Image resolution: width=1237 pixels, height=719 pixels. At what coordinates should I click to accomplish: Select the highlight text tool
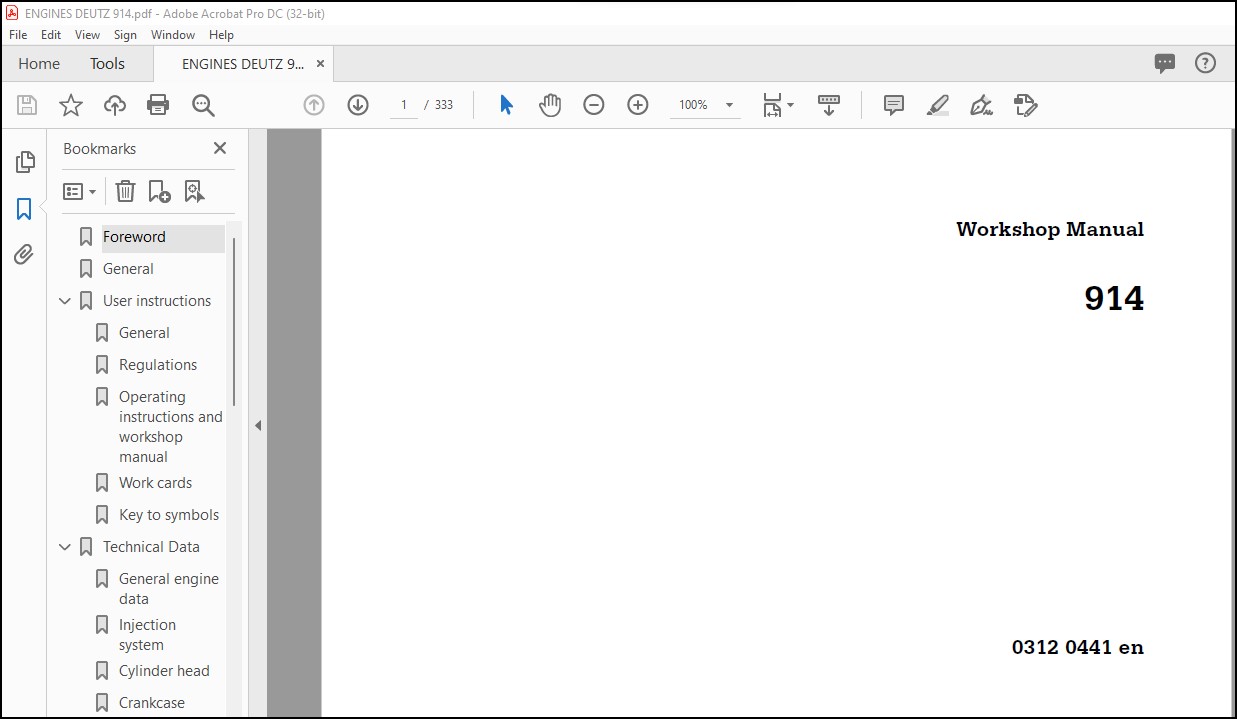click(x=938, y=105)
